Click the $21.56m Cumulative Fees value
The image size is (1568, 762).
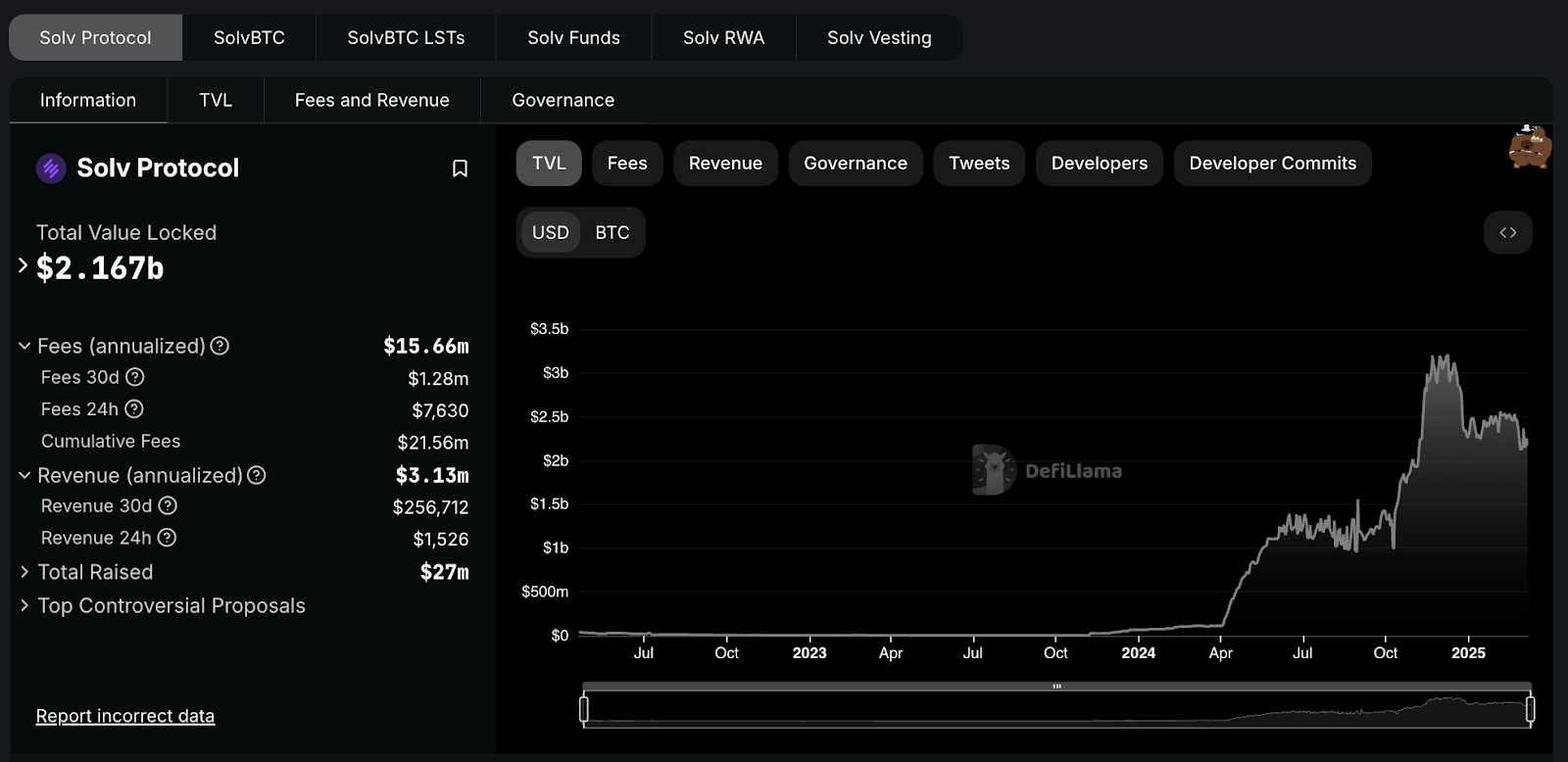coord(433,443)
